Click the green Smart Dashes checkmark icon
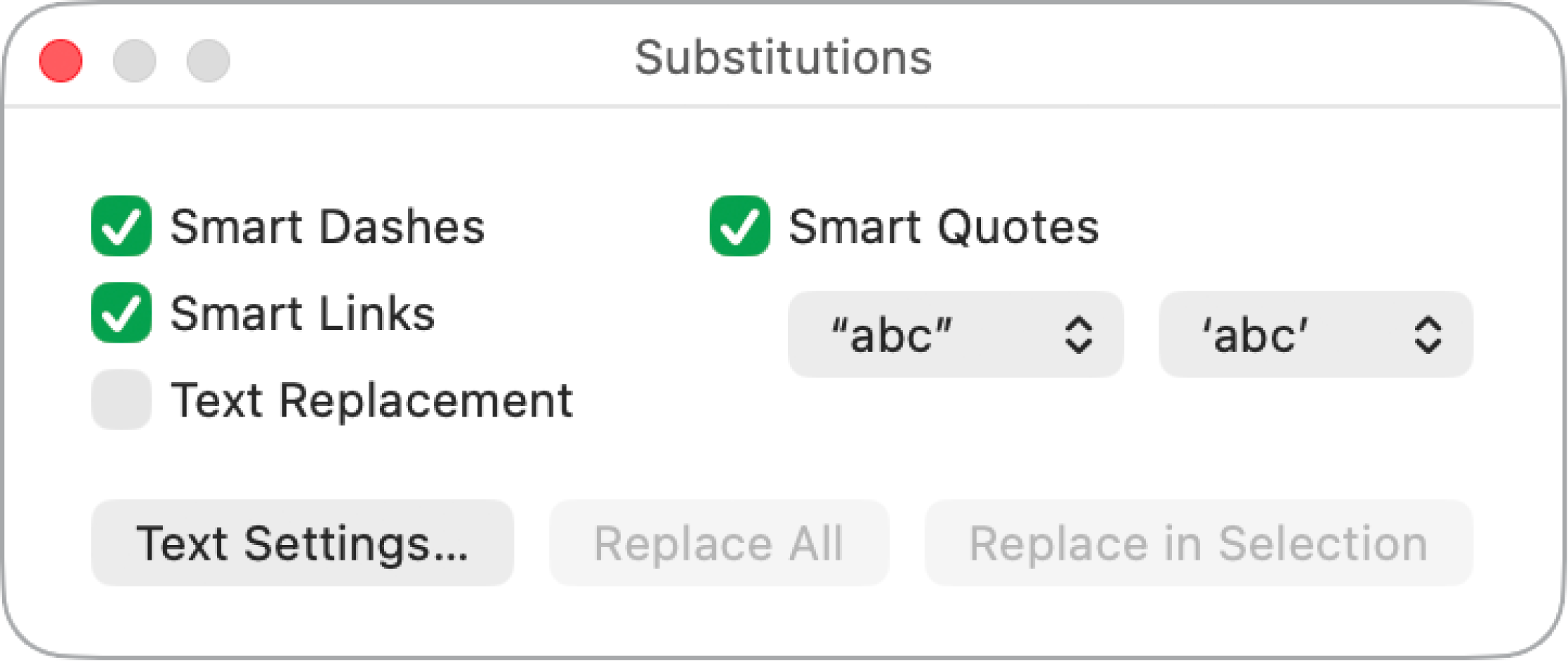 coord(121,226)
